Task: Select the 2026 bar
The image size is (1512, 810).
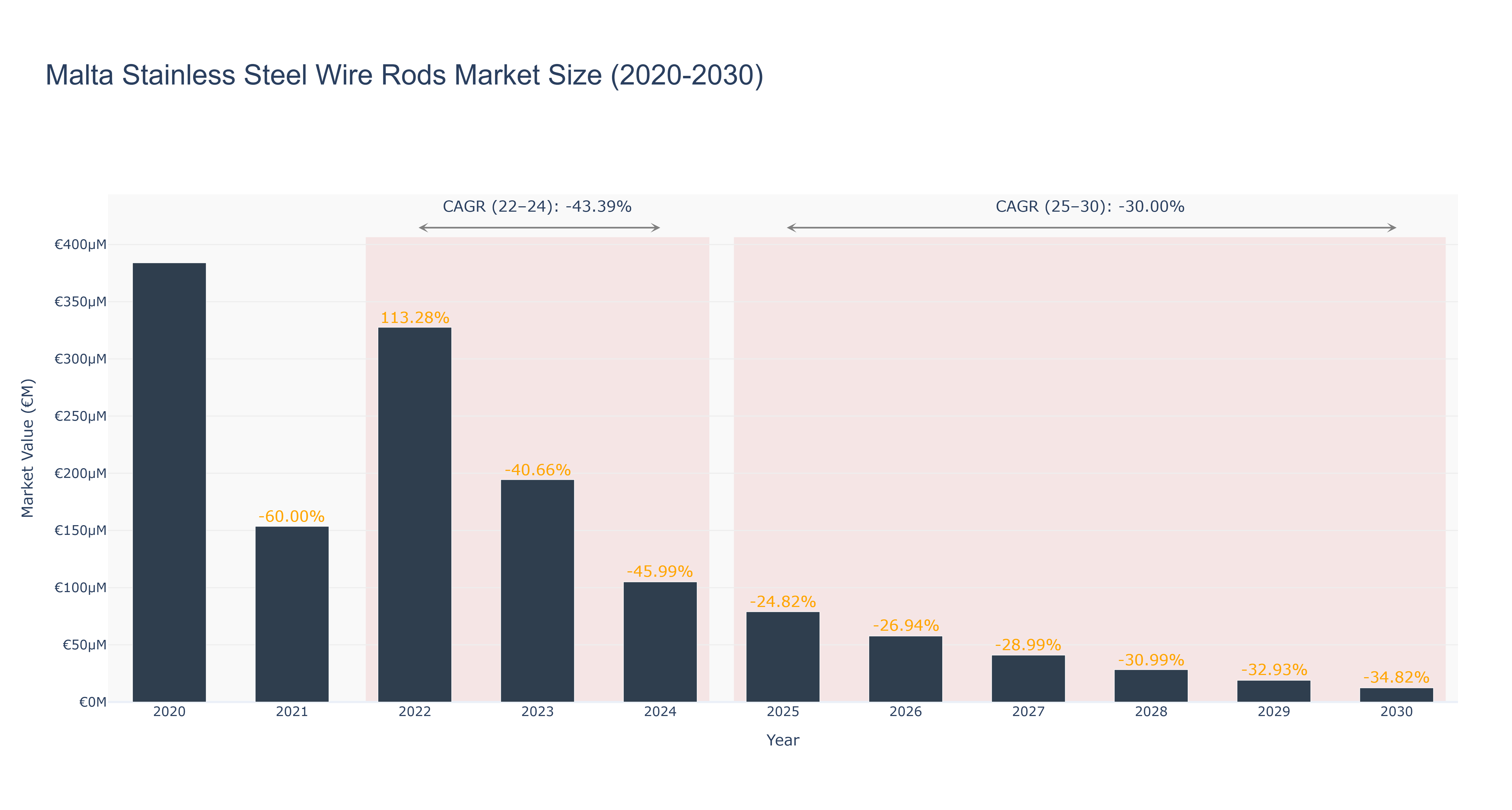Action: [905, 669]
